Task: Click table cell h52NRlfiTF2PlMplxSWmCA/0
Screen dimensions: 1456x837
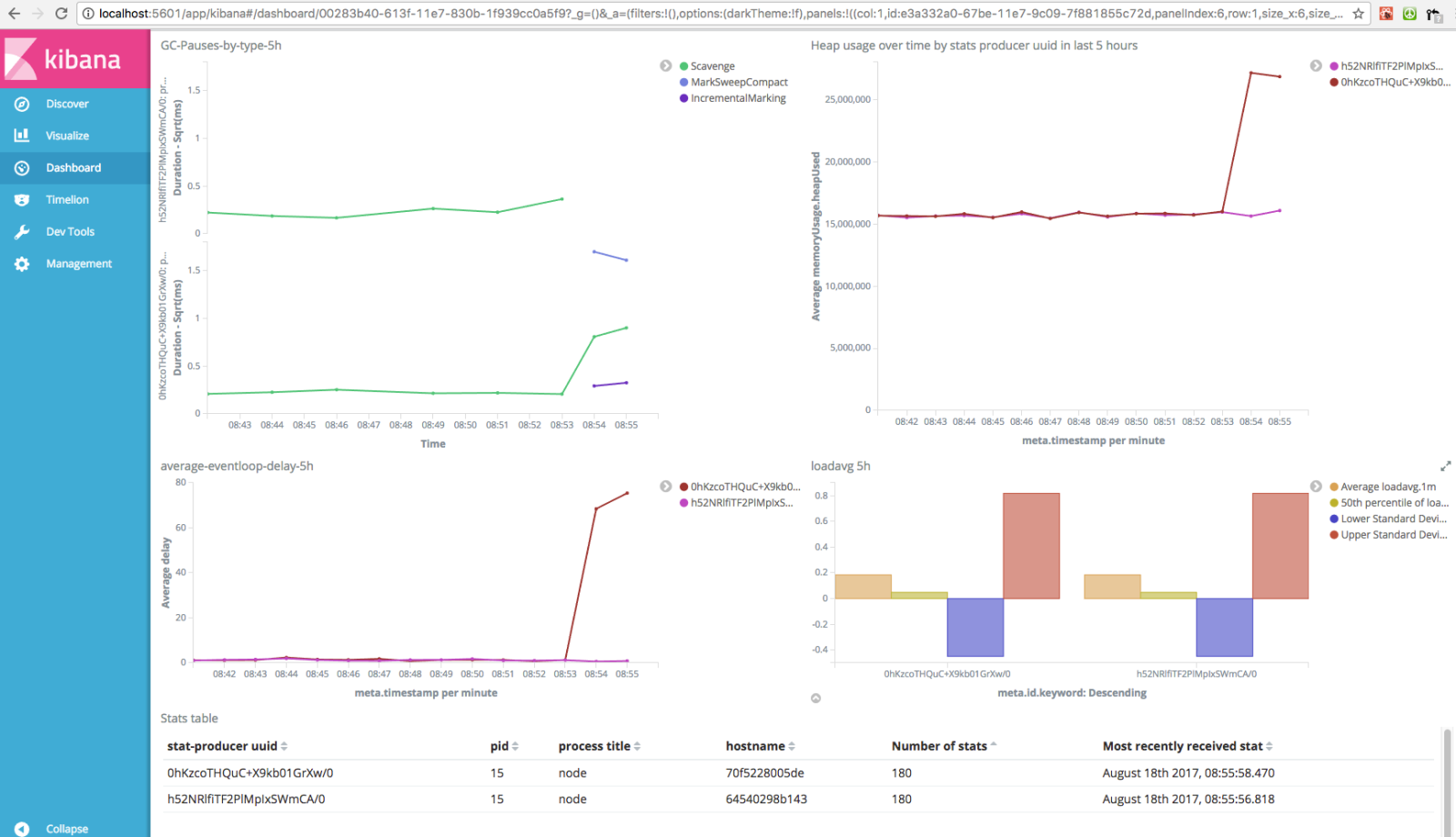Action: (x=246, y=799)
